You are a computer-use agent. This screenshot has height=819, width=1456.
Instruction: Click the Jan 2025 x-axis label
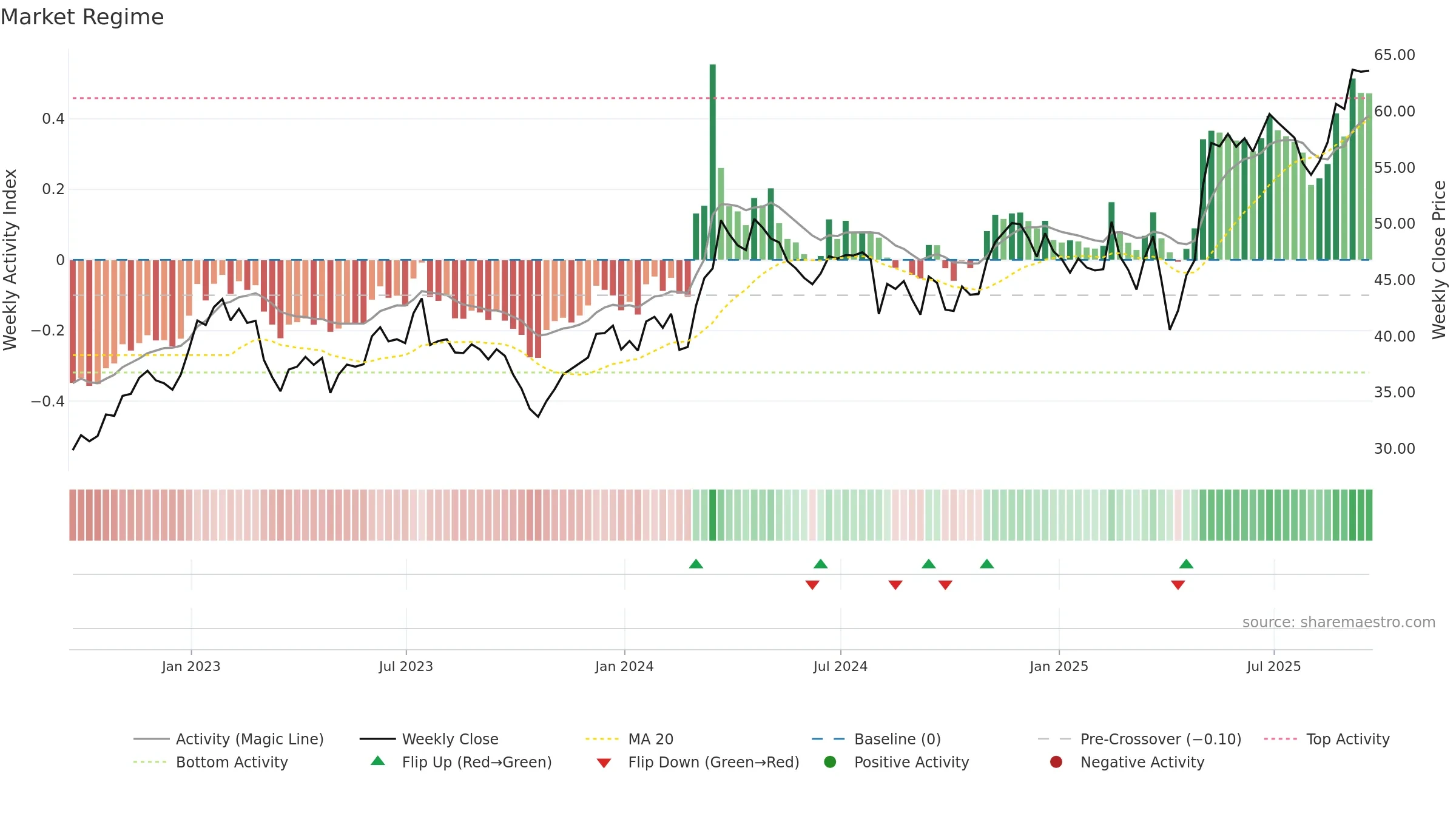[1059, 666]
